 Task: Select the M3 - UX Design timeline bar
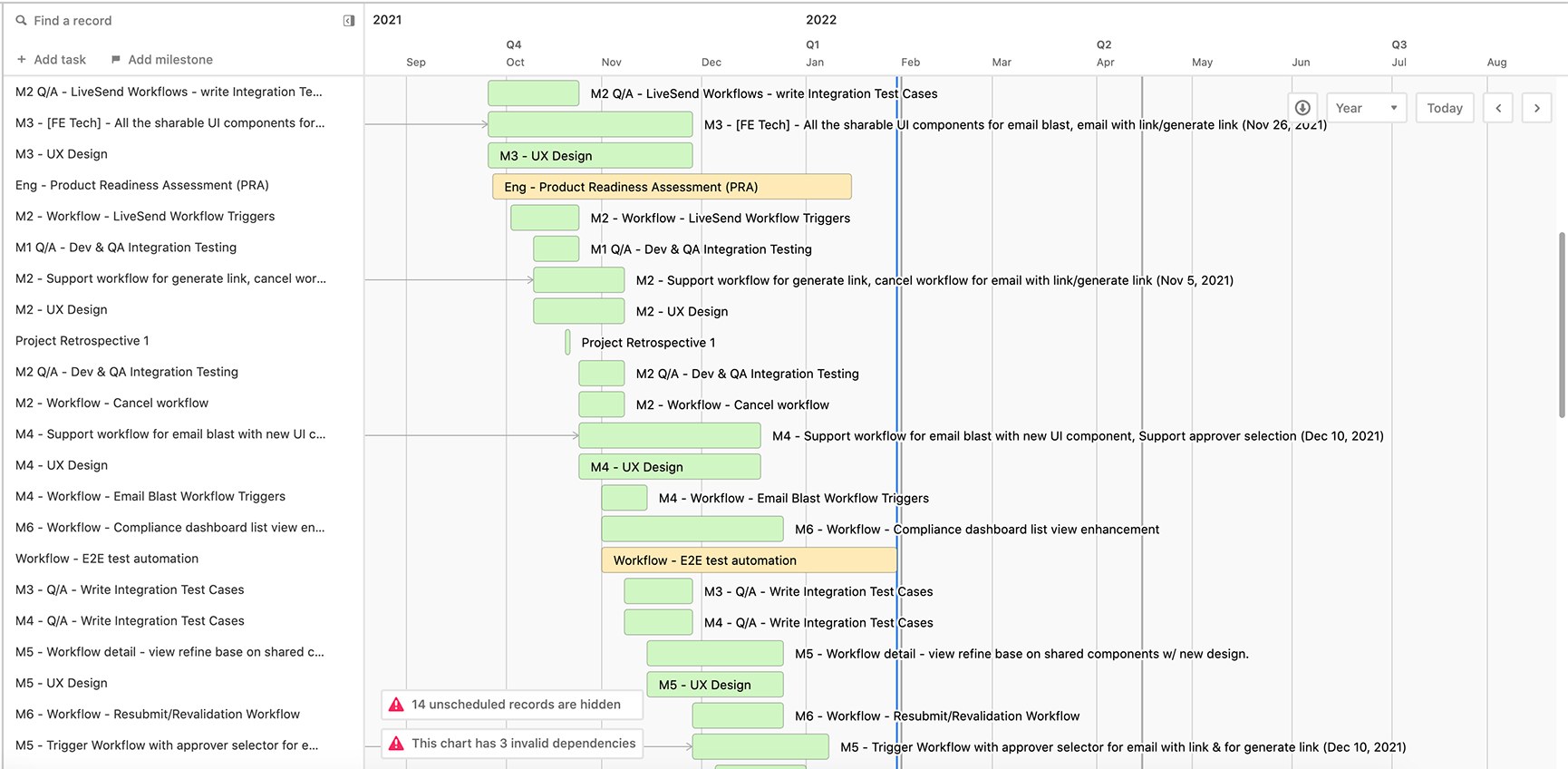tap(590, 156)
